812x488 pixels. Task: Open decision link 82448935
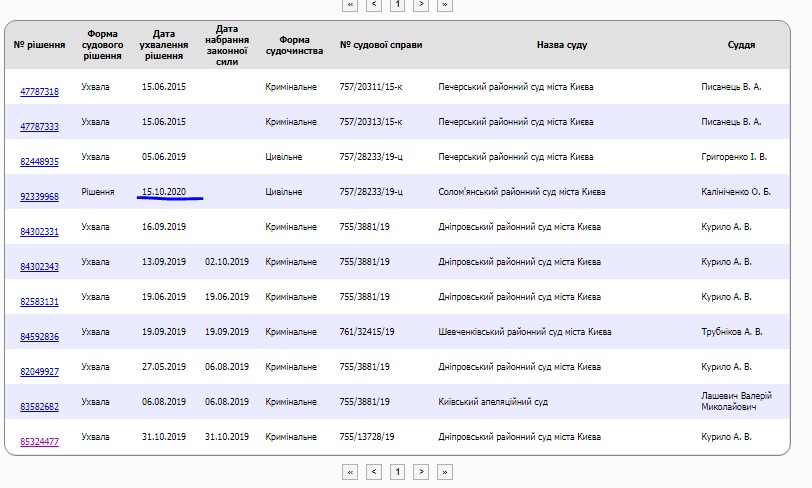point(39,162)
